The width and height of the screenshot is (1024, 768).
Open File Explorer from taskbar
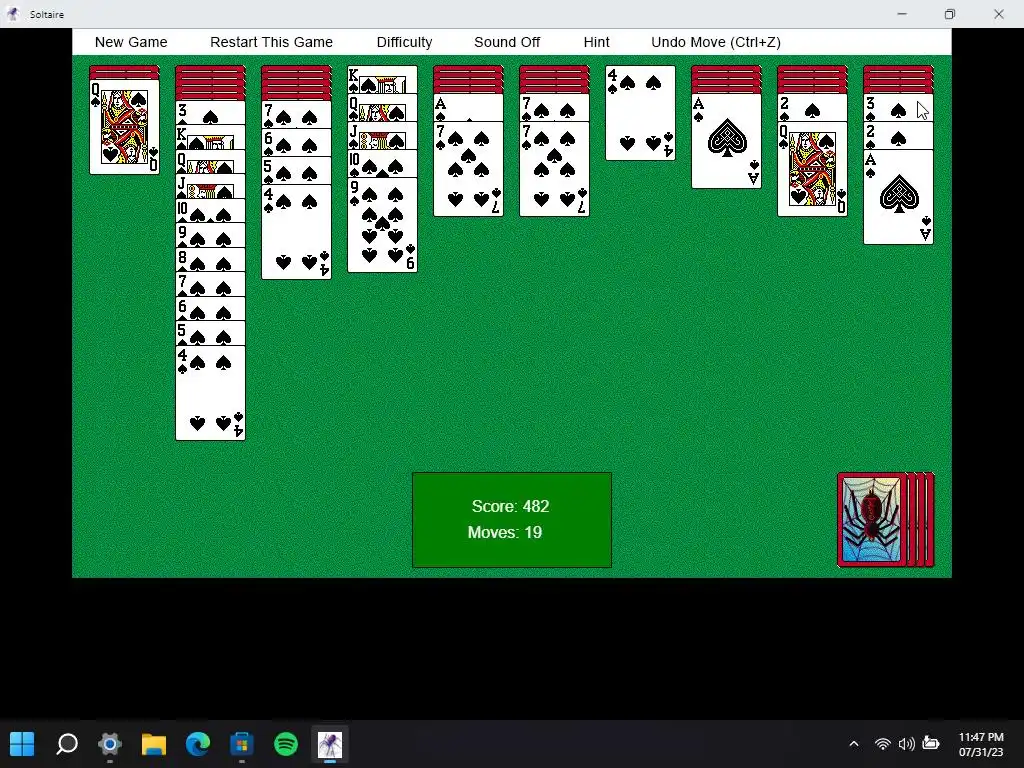point(154,743)
